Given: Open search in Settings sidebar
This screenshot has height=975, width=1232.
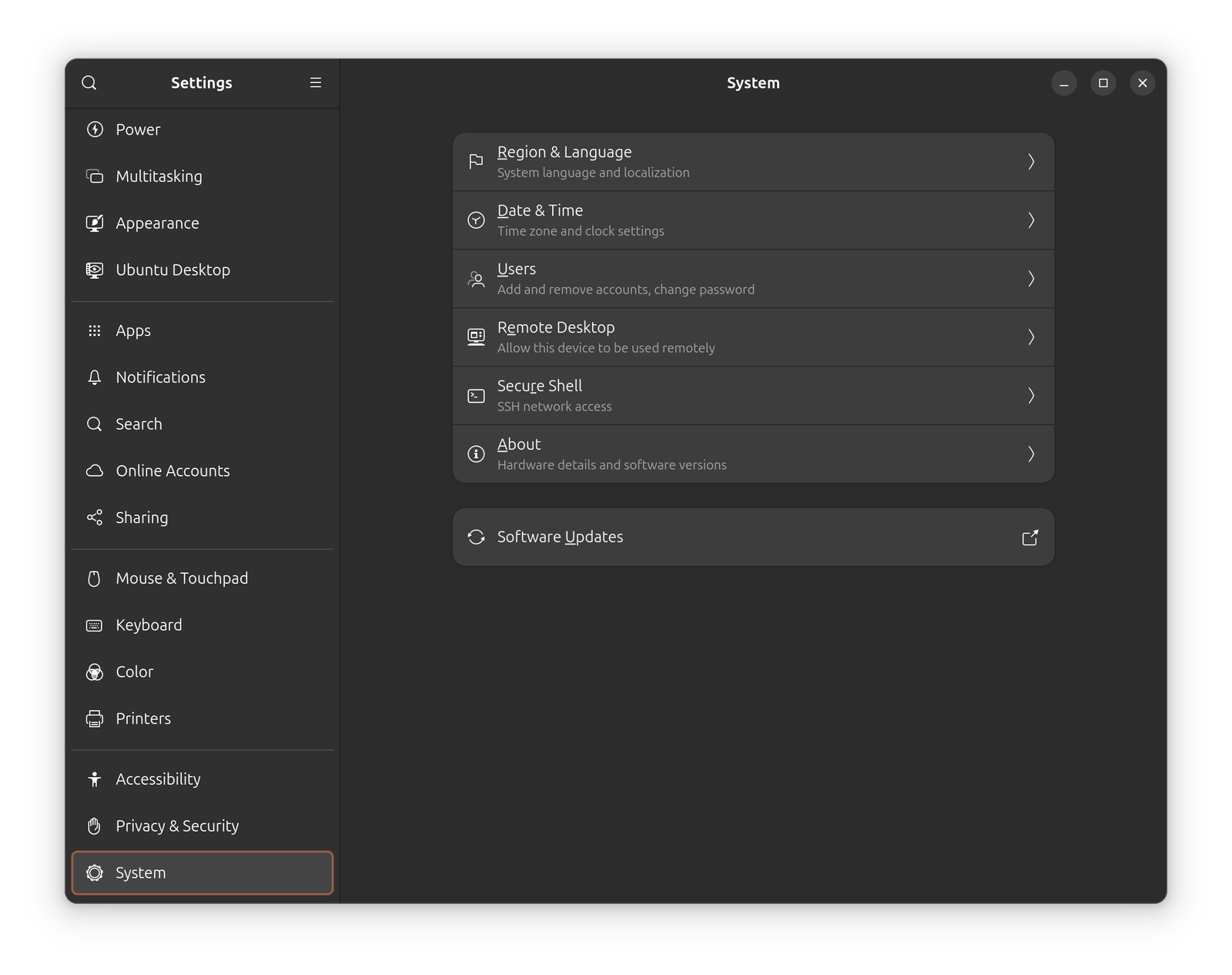Looking at the screenshot, I should point(89,82).
